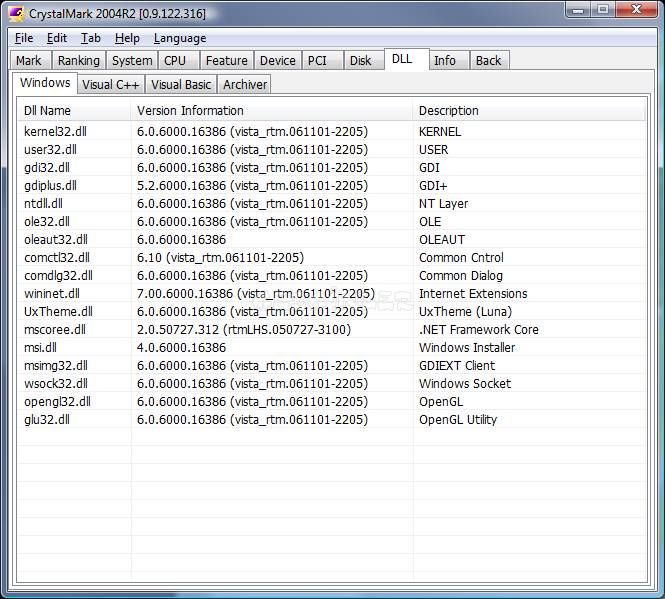Image resolution: width=665 pixels, height=599 pixels.
Task: Click the OpenGL Utility description
Action: [x=458, y=420]
